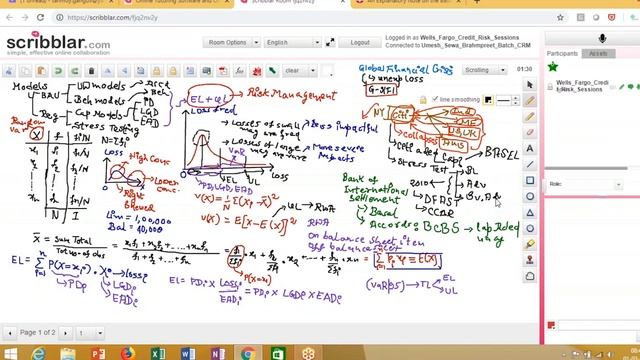
Task: Click the Logout button
Action: pos(360,42)
